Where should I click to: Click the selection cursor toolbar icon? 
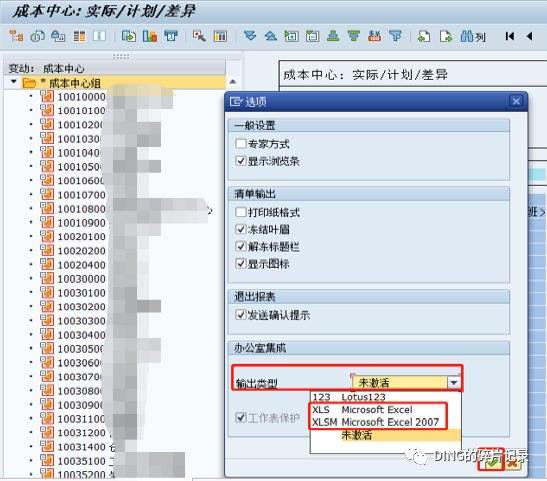199,36
